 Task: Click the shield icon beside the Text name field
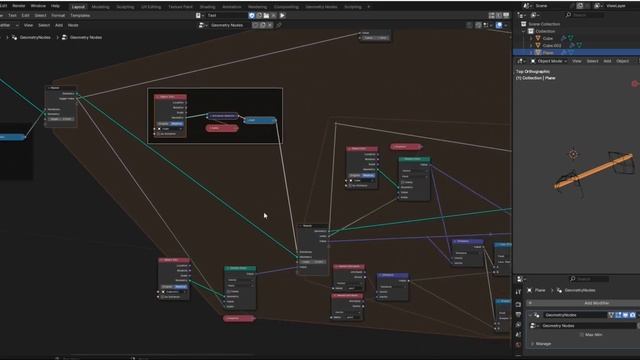pos(251,16)
